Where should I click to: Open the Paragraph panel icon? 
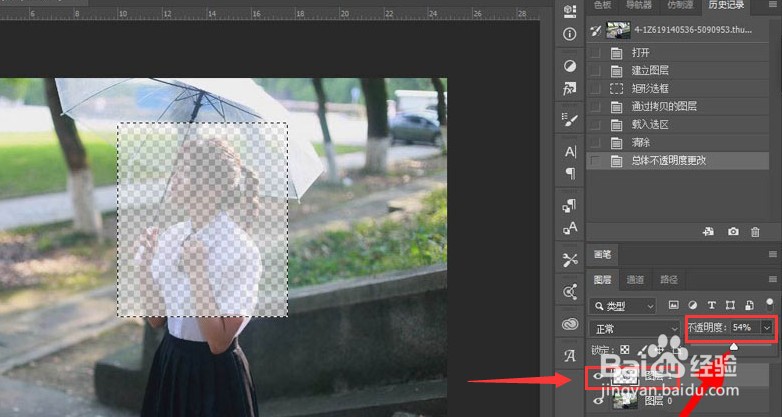[570, 173]
